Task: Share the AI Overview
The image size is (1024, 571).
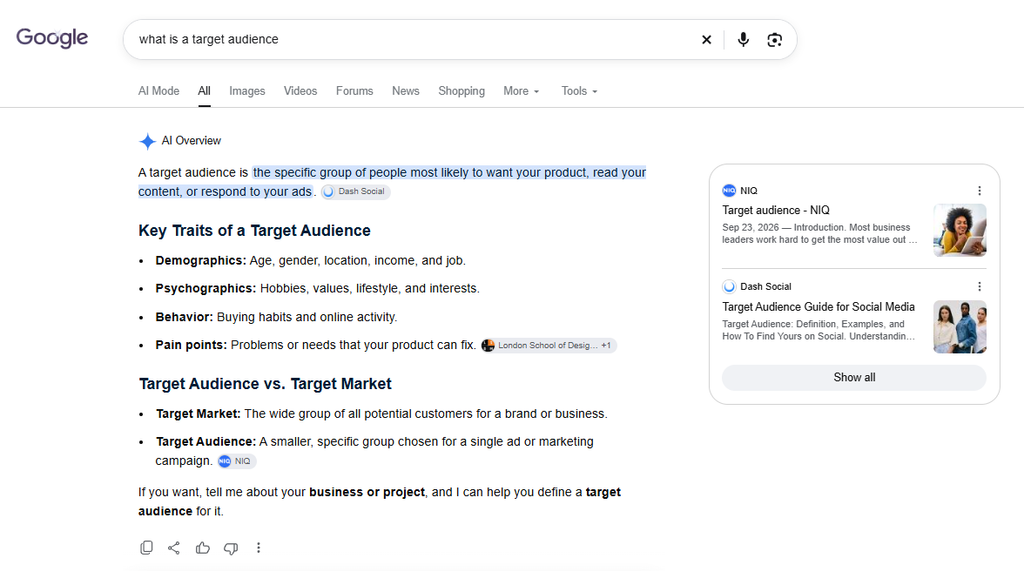Action: click(x=174, y=547)
